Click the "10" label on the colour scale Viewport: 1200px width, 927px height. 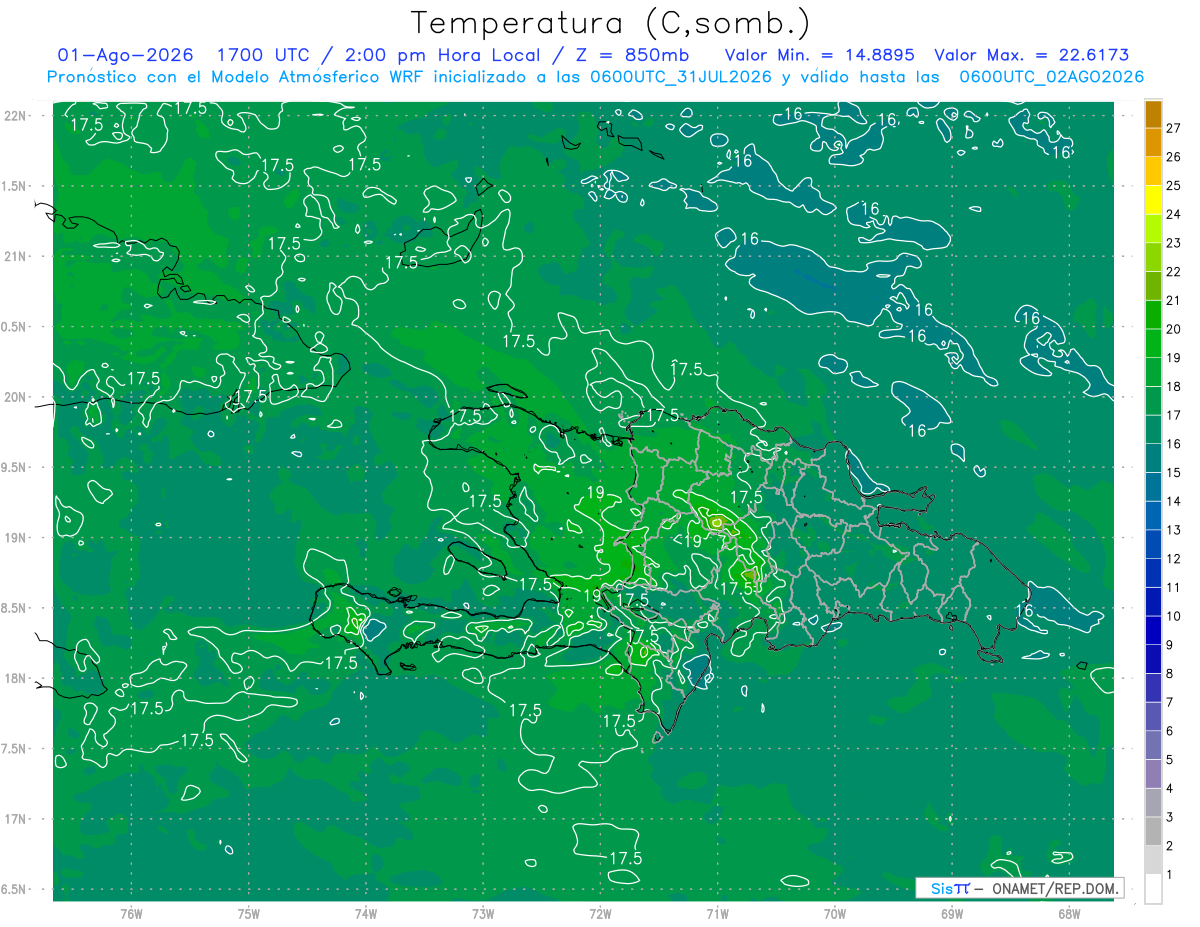click(x=1174, y=616)
